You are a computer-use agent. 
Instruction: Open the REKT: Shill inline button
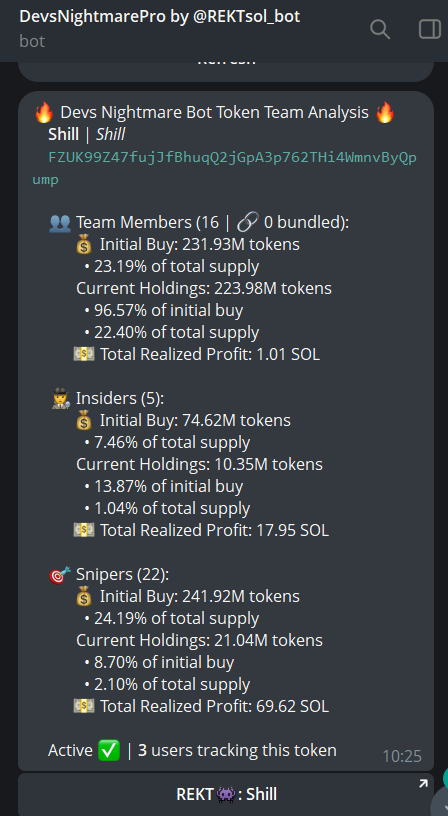[226, 794]
